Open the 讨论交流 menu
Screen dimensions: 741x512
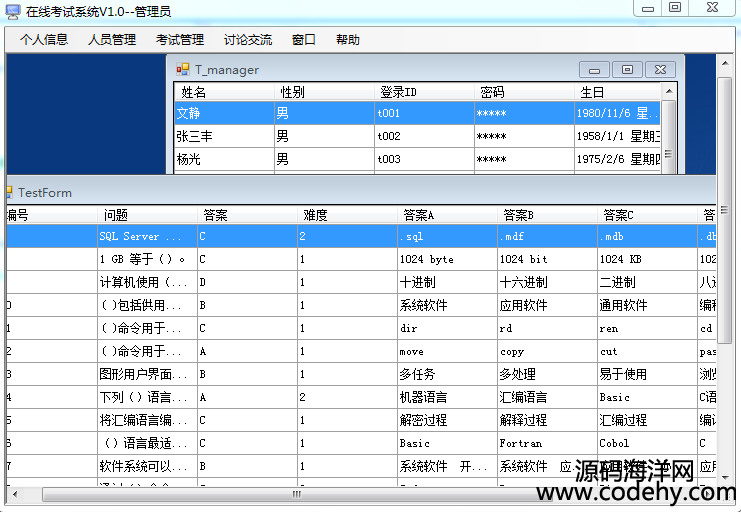click(x=248, y=40)
